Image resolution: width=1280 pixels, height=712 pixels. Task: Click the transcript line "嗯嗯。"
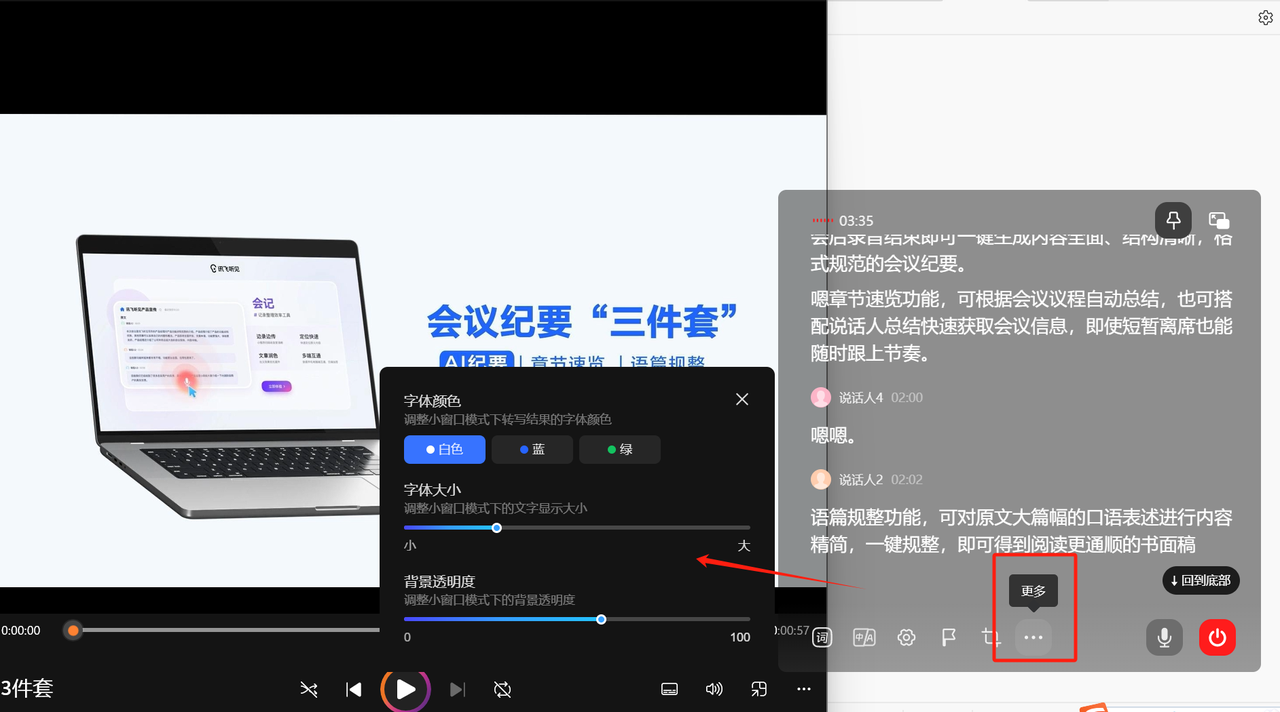point(834,437)
